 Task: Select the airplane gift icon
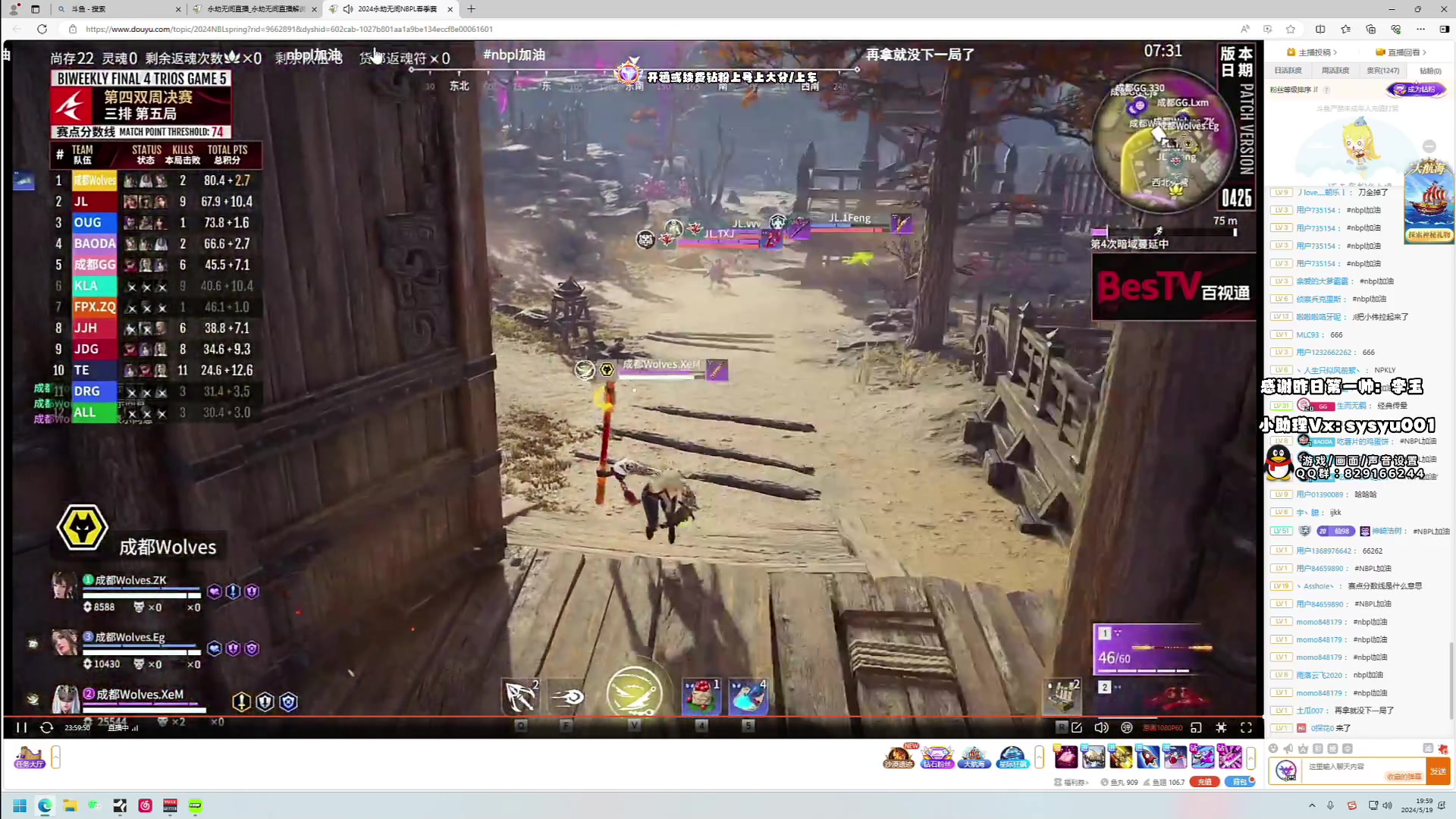[1175, 757]
